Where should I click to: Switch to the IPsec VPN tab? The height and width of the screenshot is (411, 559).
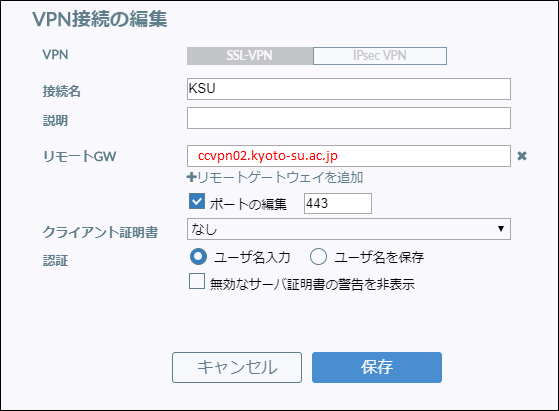[380, 56]
